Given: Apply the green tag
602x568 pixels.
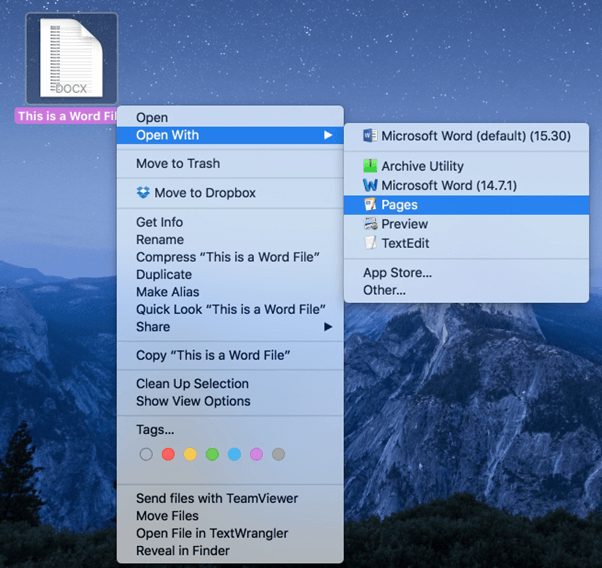Looking at the screenshot, I should click(212, 454).
